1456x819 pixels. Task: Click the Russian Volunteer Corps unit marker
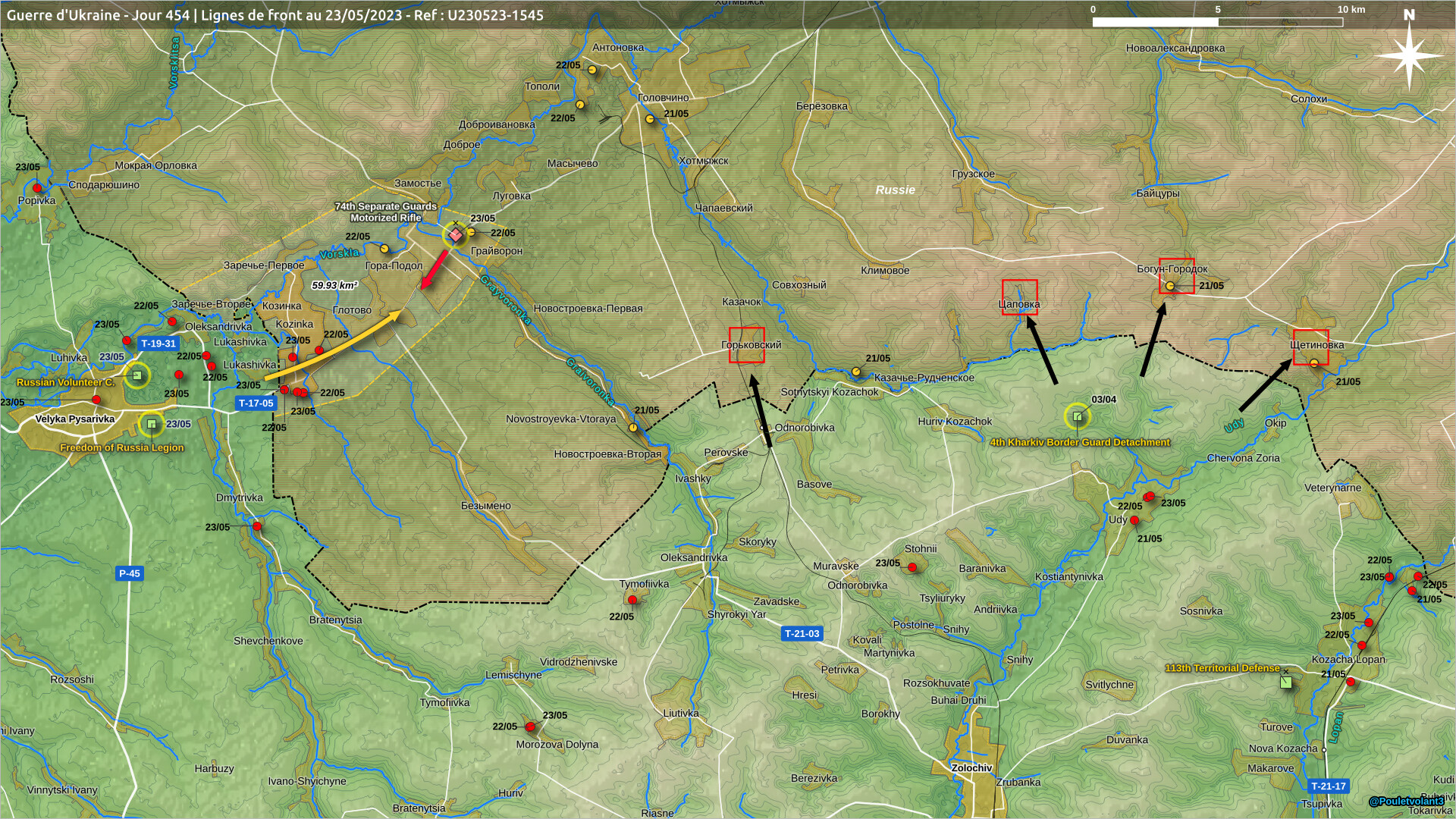[137, 375]
